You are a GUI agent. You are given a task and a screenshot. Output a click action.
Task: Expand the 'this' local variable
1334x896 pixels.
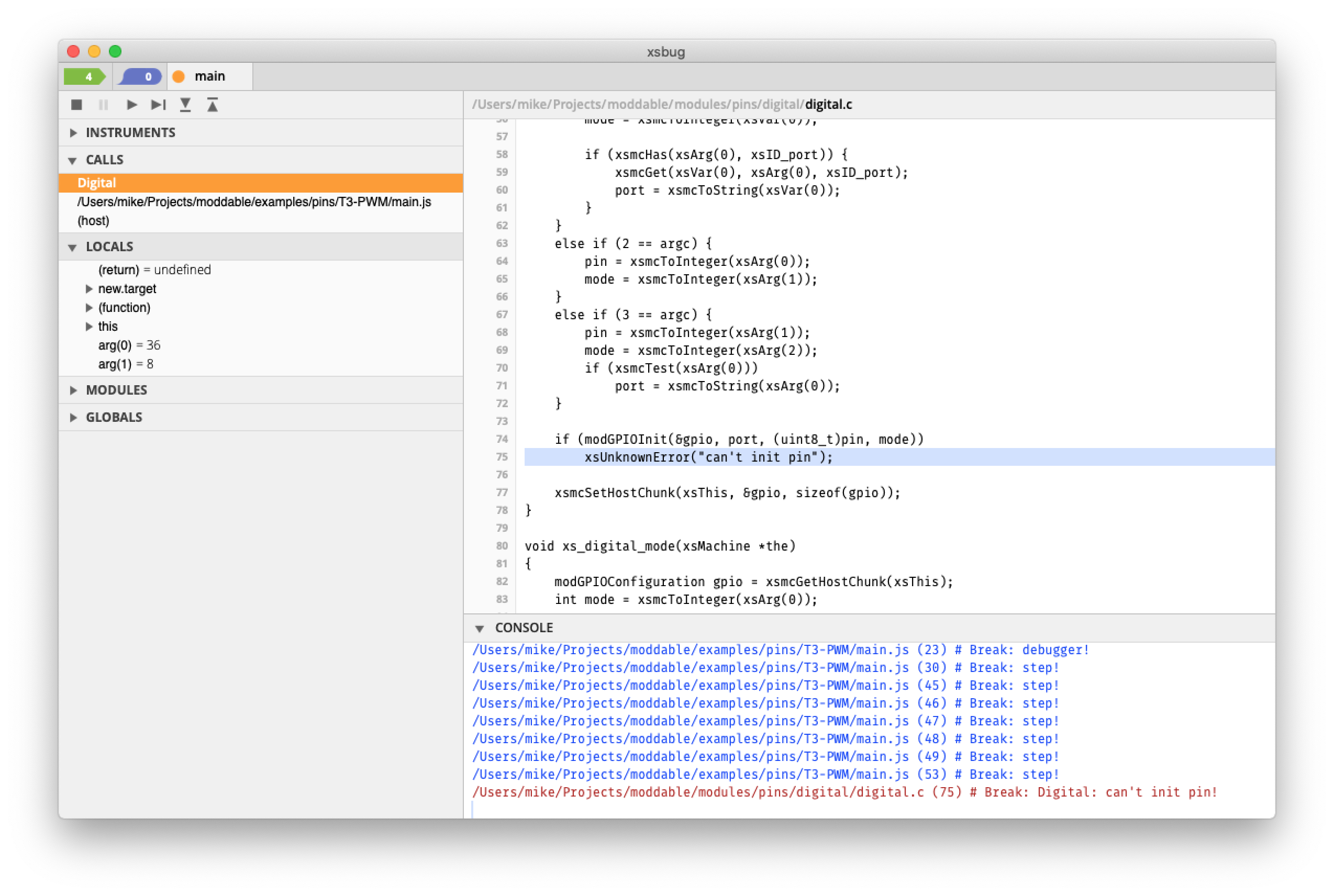point(89,327)
